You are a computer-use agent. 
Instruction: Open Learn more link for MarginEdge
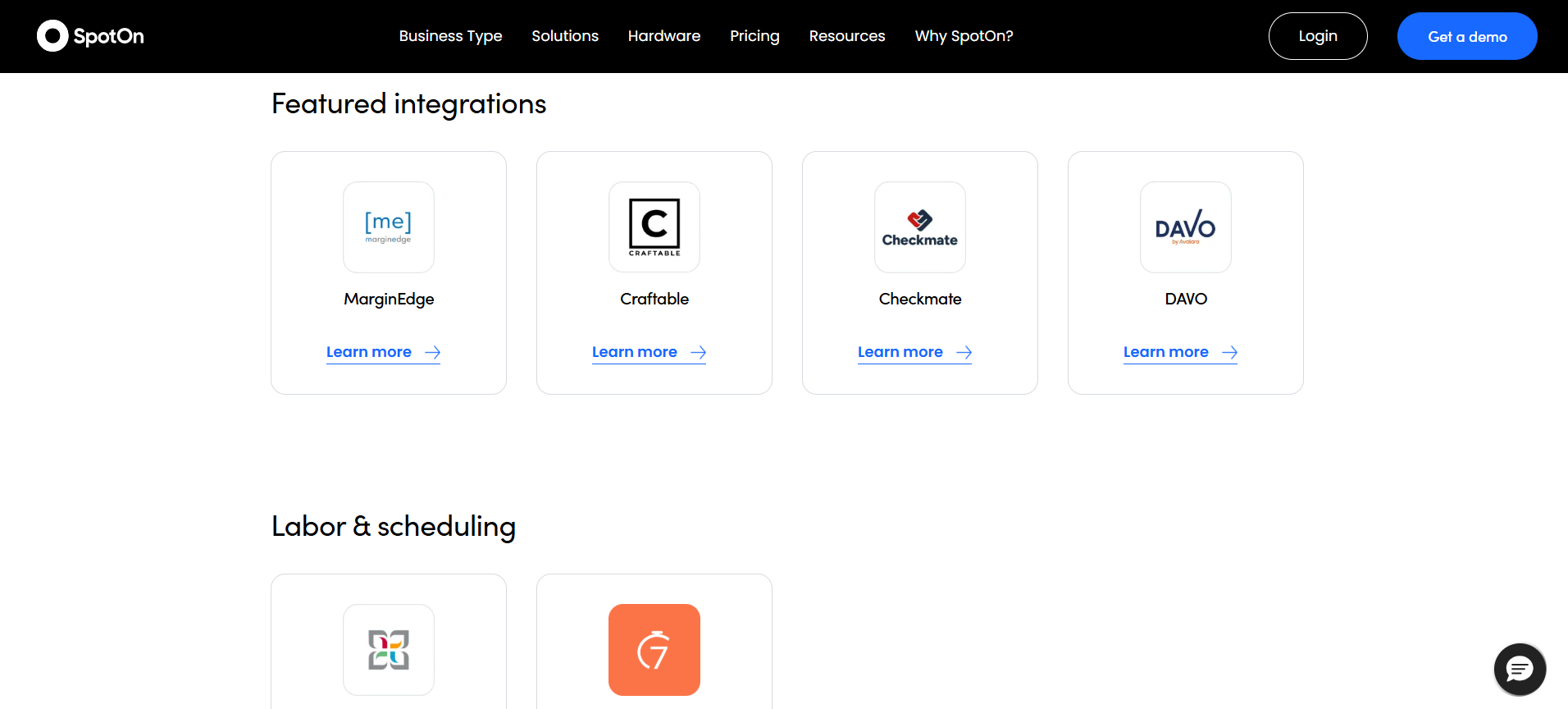click(x=383, y=352)
